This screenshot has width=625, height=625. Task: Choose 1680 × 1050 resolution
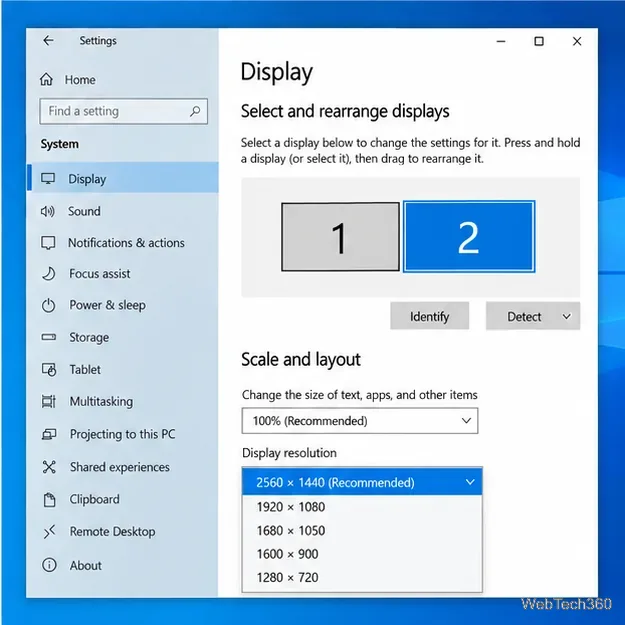[362, 531]
